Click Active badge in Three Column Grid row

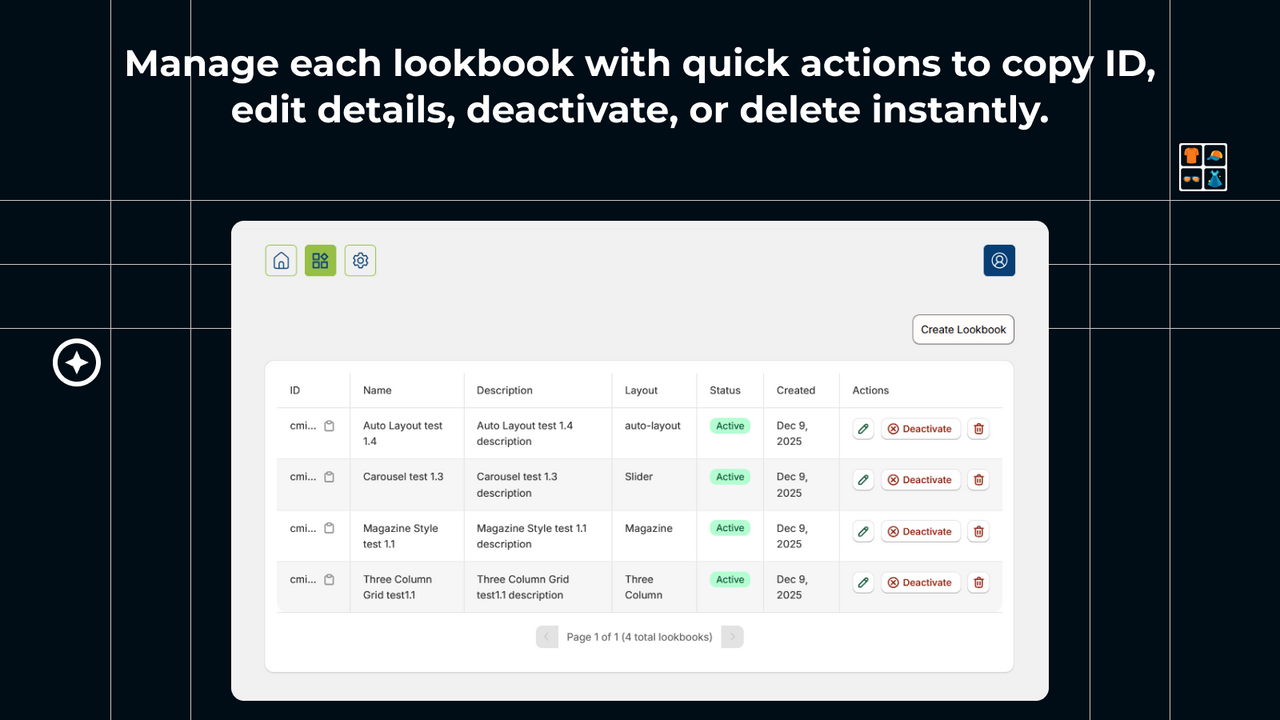point(730,579)
